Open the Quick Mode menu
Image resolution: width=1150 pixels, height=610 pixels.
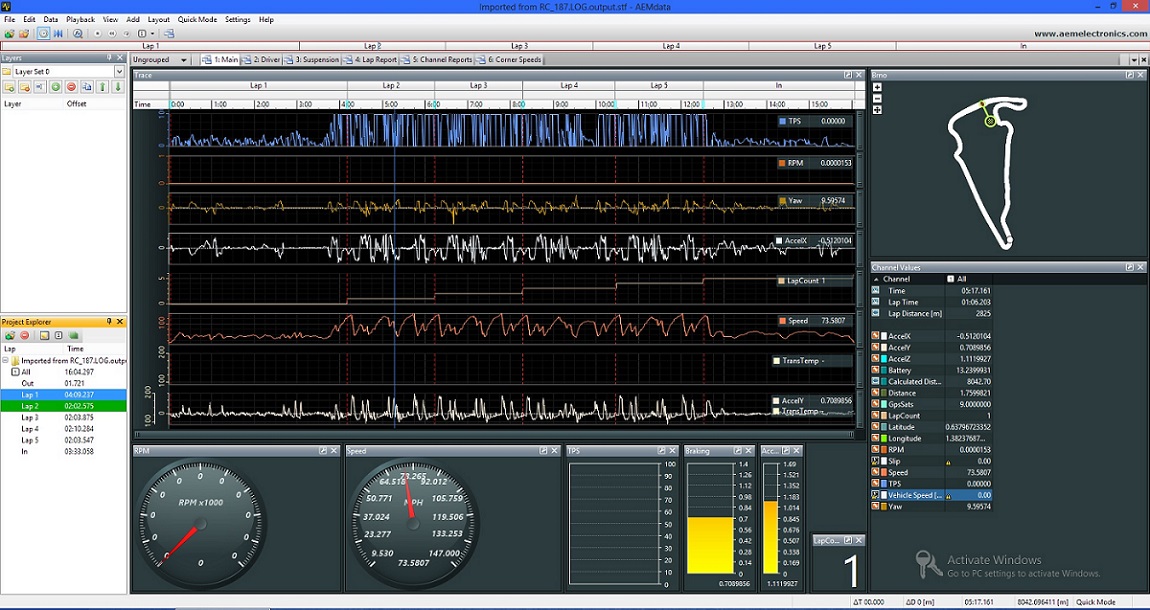197,20
